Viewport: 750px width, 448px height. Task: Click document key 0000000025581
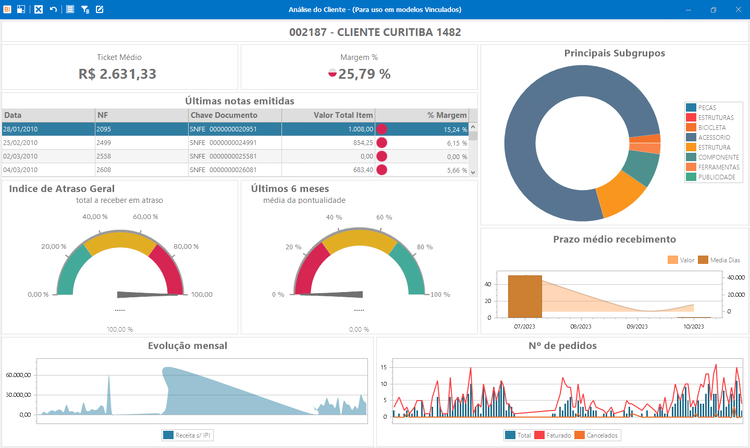[x=233, y=156]
